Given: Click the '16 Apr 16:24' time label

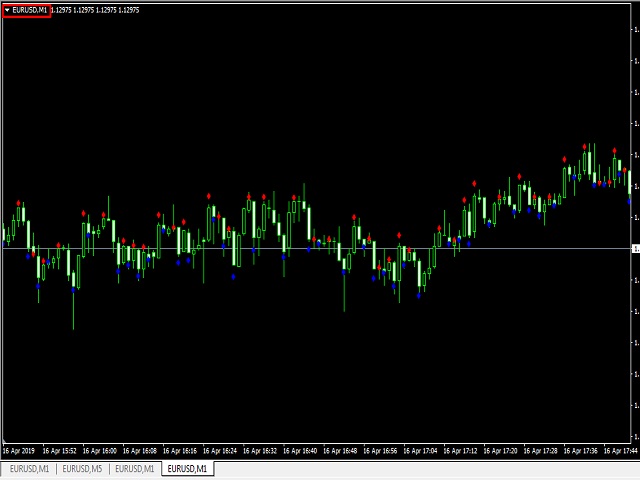Looking at the screenshot, I should 220,451.
